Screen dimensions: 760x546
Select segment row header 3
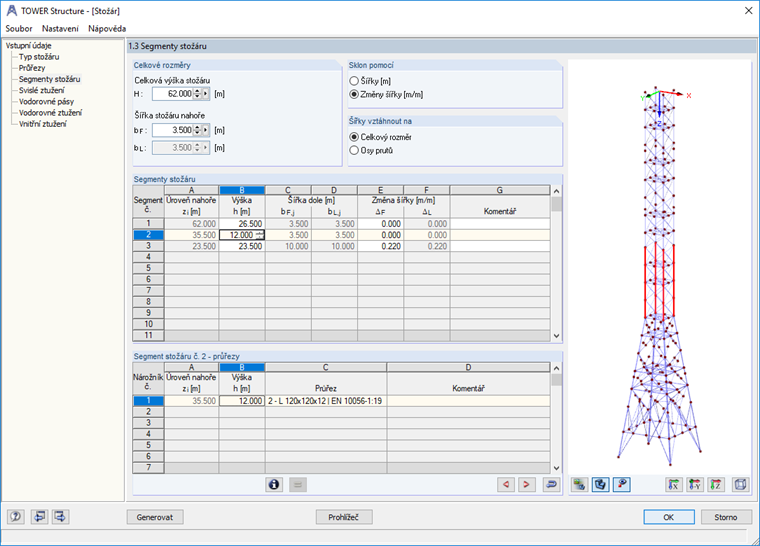coord(148,246)
